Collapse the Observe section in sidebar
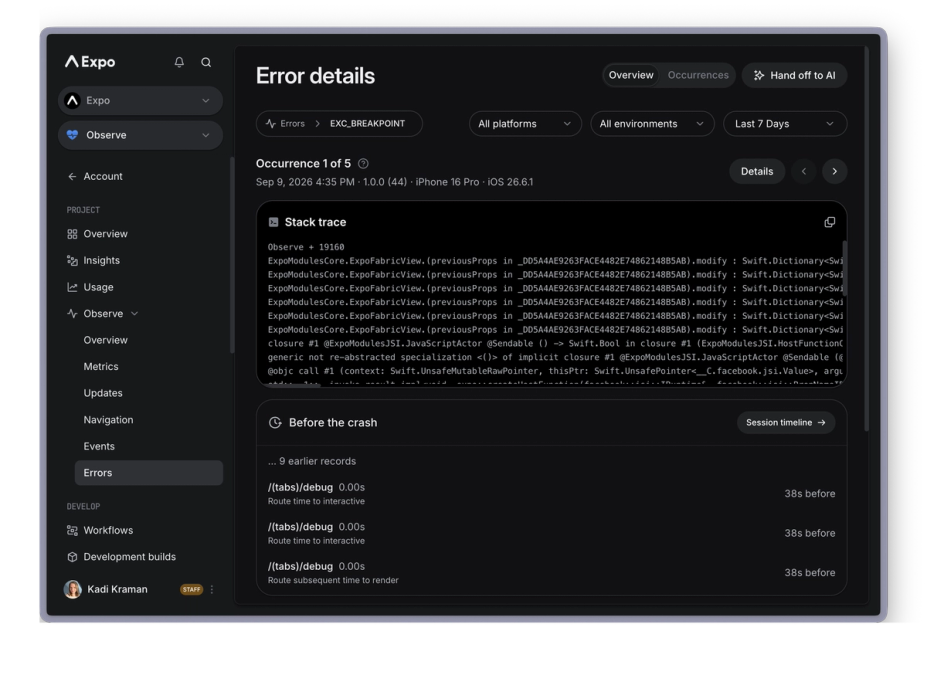The image size is (927, 675). click(x=134, y=314)
